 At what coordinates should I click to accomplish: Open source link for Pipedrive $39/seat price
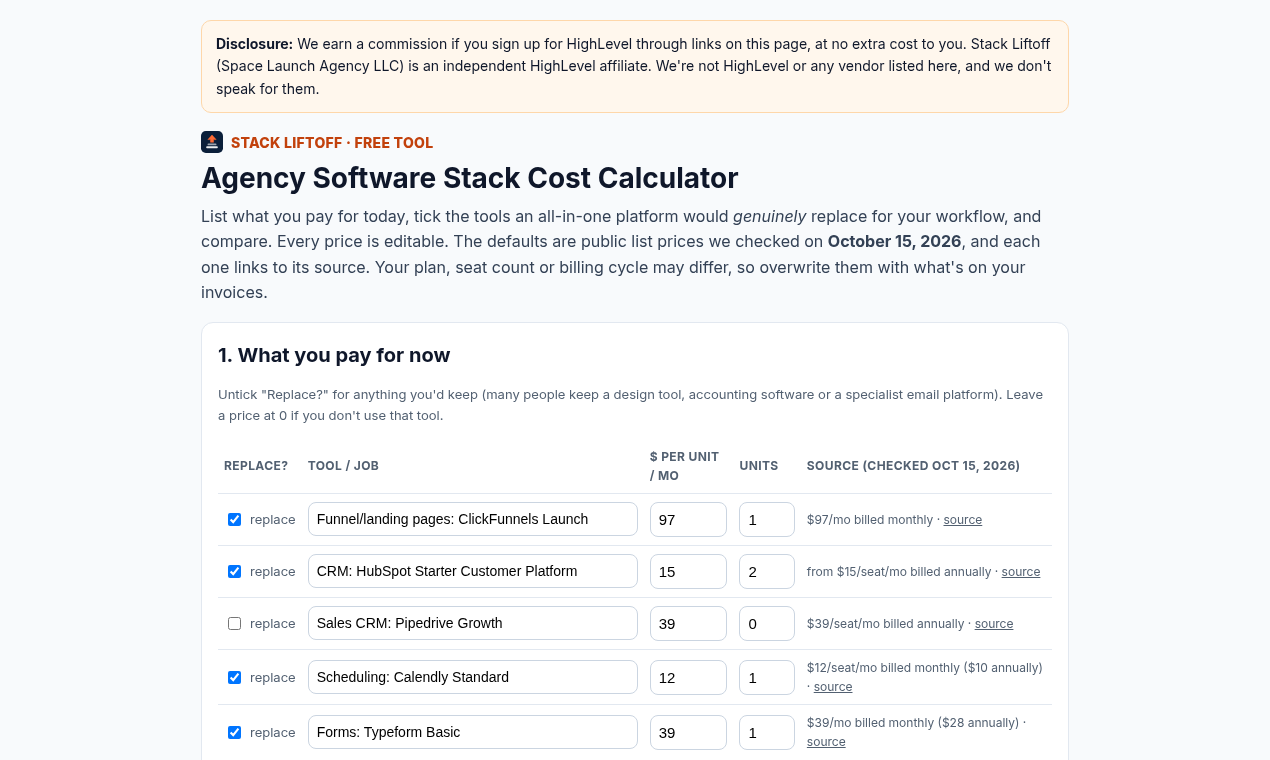click(994, 624)
